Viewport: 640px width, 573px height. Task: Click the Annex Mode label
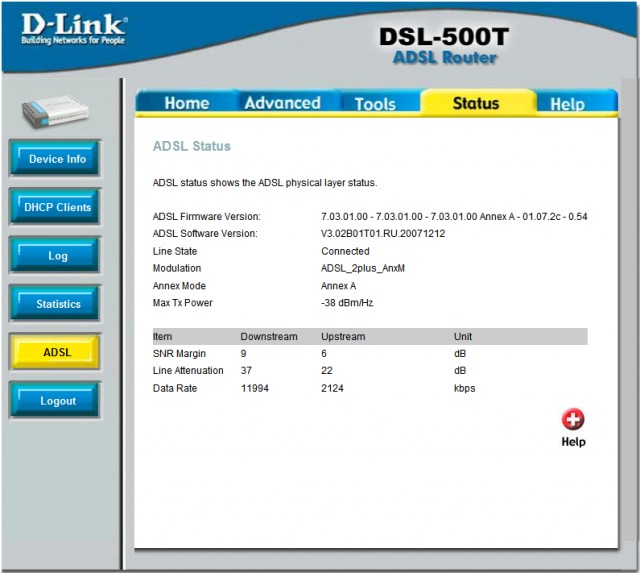[x=179, y=286]
